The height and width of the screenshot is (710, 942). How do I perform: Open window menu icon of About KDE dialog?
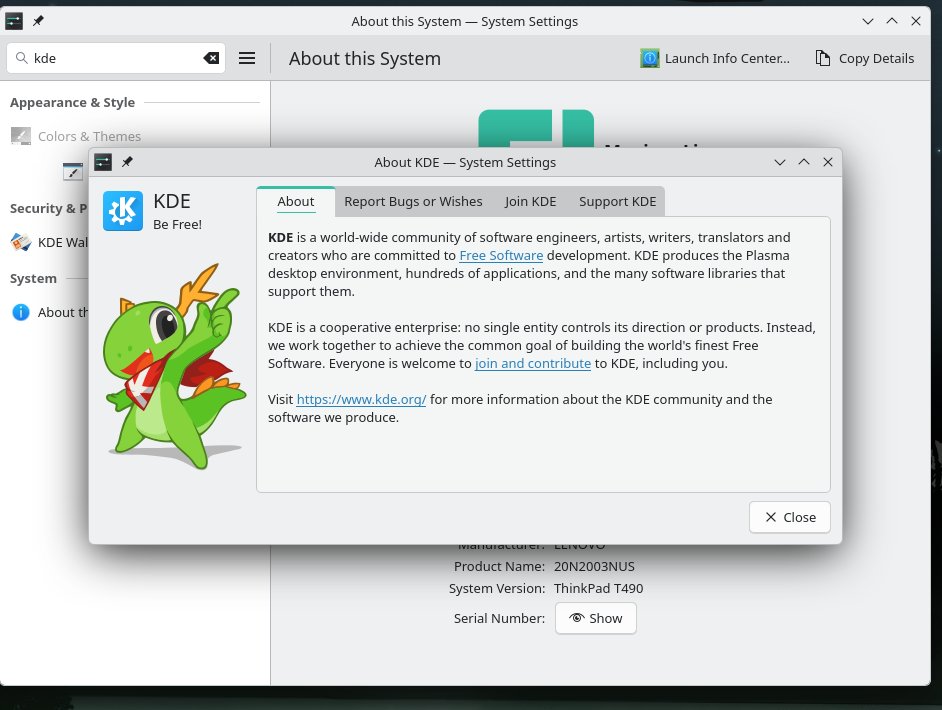(103, 162)
